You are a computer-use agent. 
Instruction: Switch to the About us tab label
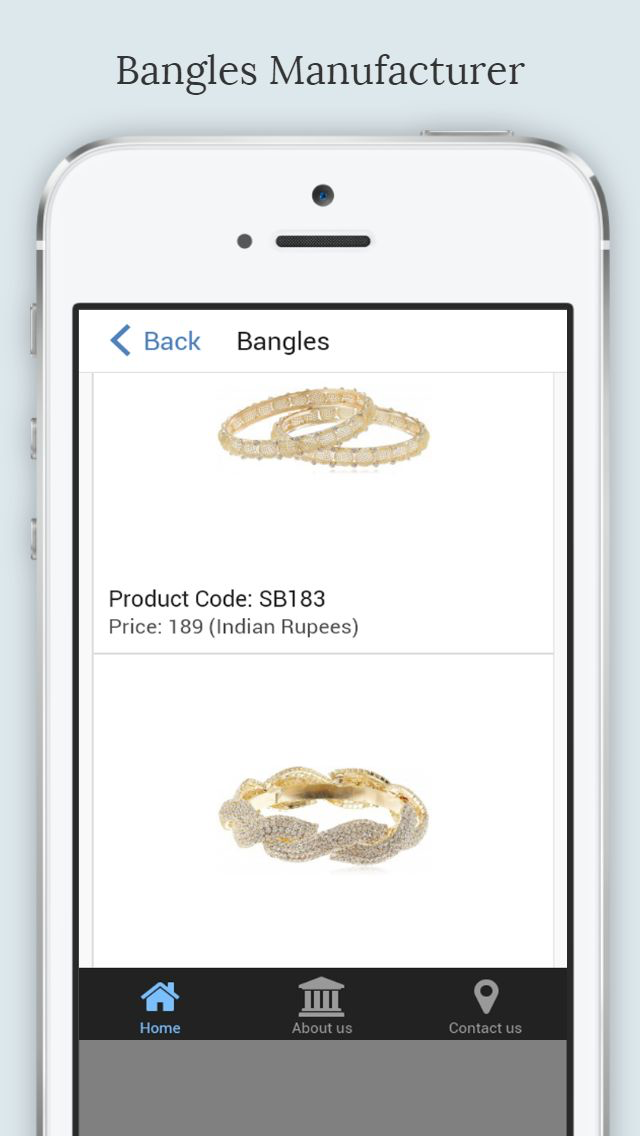(x=322, y=1028)
